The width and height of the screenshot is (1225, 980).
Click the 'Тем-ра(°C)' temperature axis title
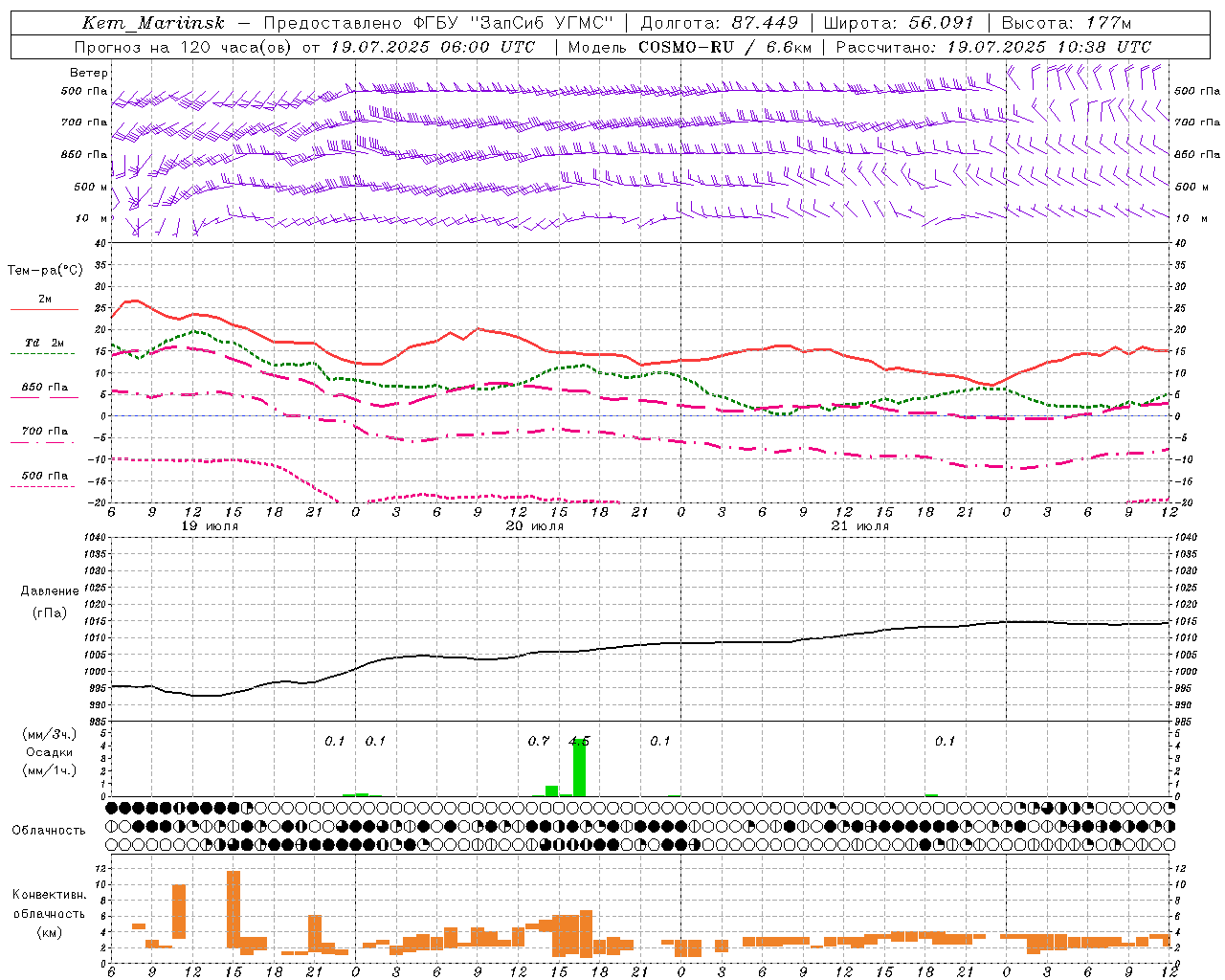(x=45, y=271)
